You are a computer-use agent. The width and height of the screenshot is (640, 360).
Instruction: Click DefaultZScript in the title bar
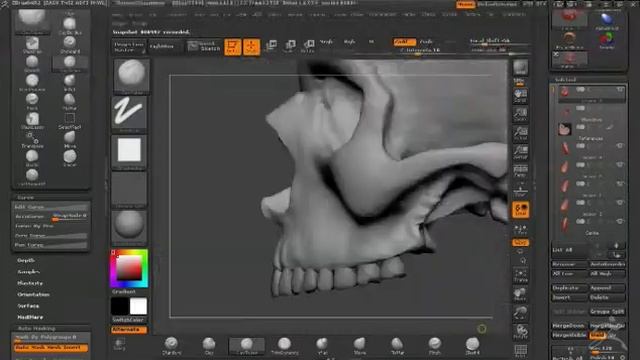pyautogui.click(x=497, y=4)
